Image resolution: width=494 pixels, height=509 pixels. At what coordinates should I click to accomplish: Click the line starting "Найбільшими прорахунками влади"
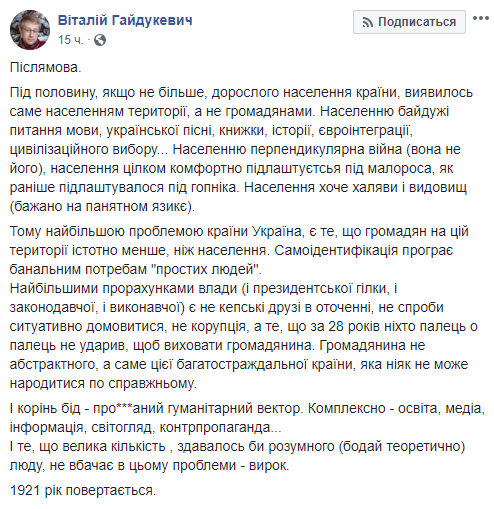[203, 288]
